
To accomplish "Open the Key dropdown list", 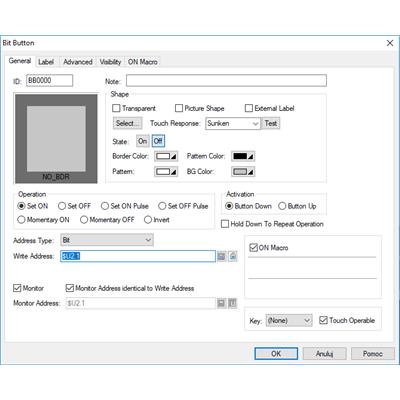I will pos(289,321).
